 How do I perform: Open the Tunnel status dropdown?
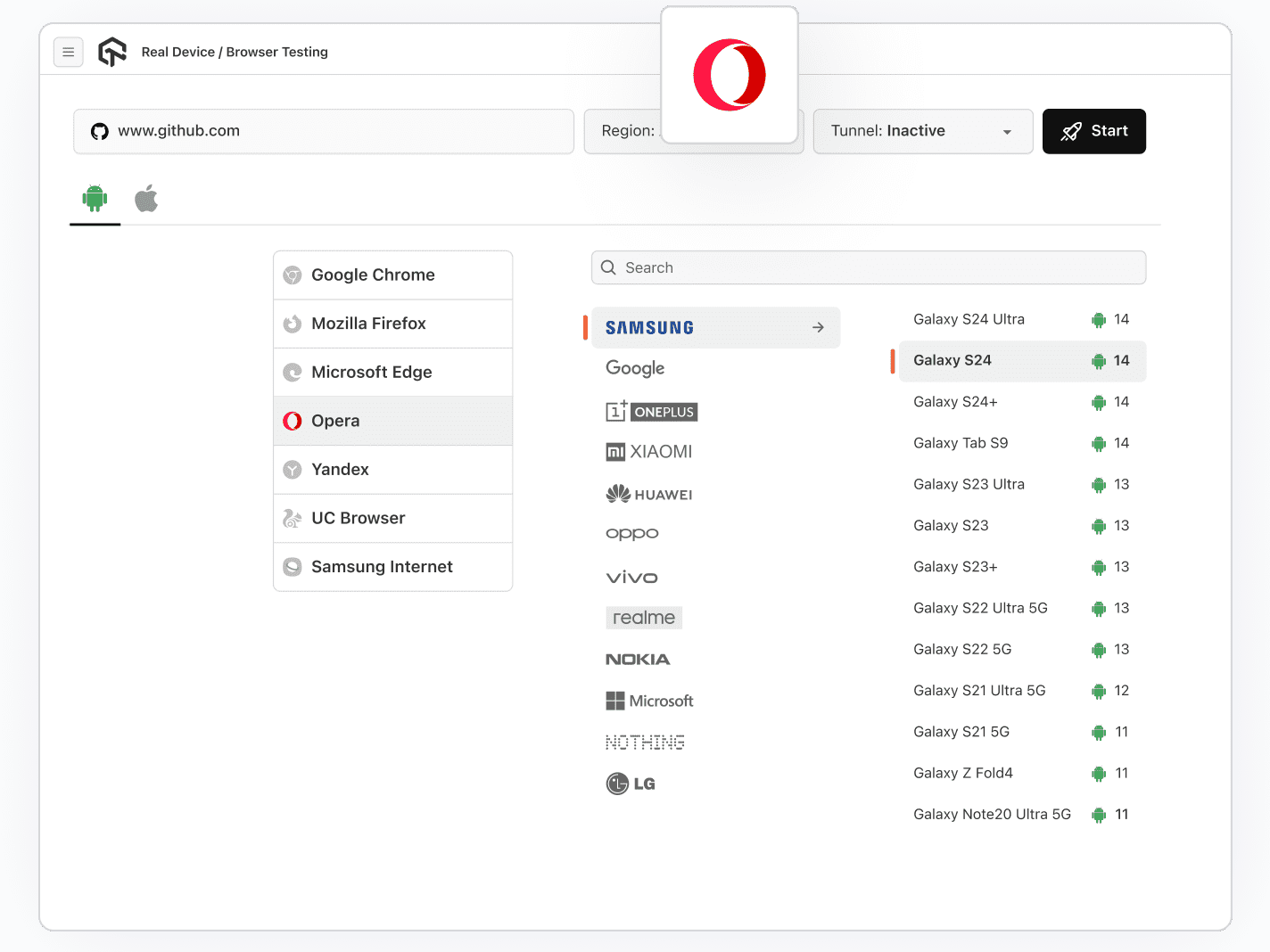923,131
